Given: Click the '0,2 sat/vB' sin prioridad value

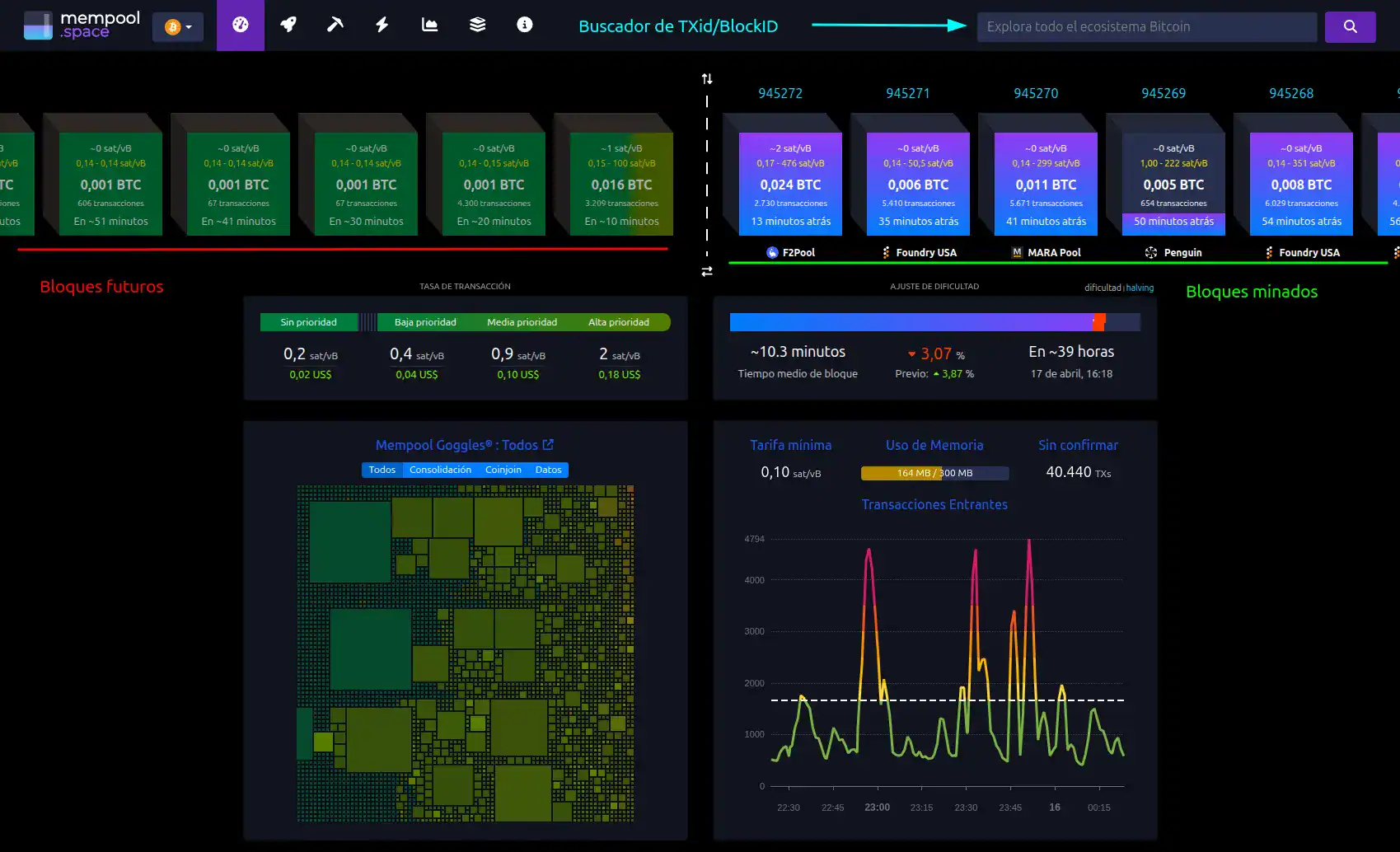Looking at the screenshot, I should [310, 354].
